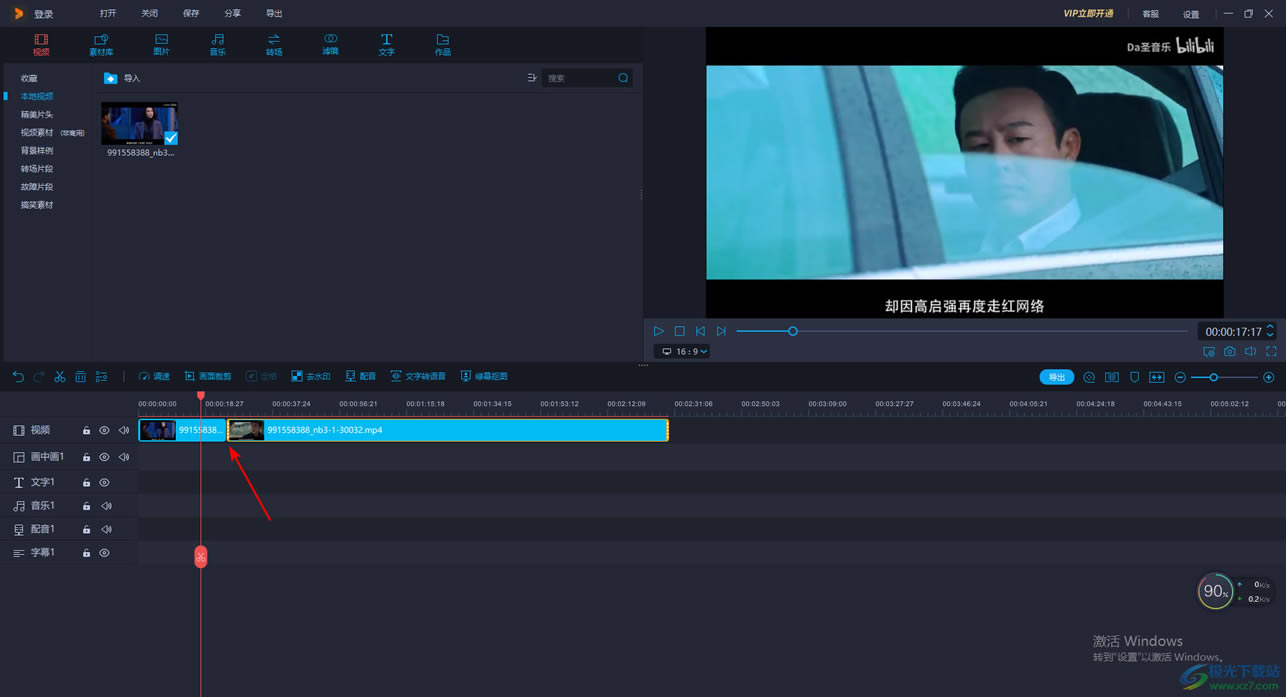This screenshot has height=697, width=1286.
Task: Click the 导入 import button
Action: point(123,78)
